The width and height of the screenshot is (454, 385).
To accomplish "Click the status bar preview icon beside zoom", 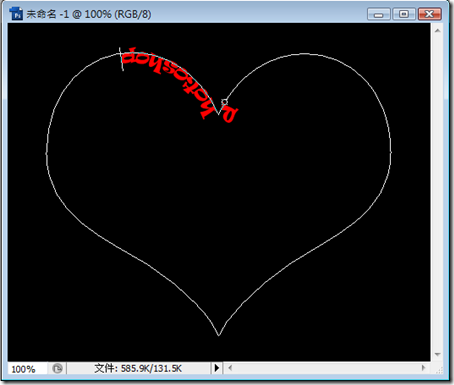I will 57,368.
